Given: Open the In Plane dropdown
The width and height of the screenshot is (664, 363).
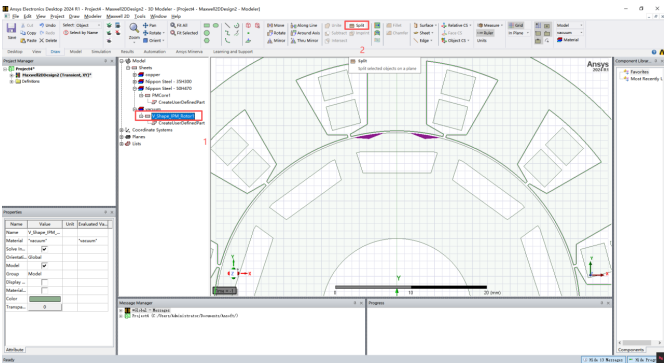Looking at the screenshot, I should click(x=519, y=33).
